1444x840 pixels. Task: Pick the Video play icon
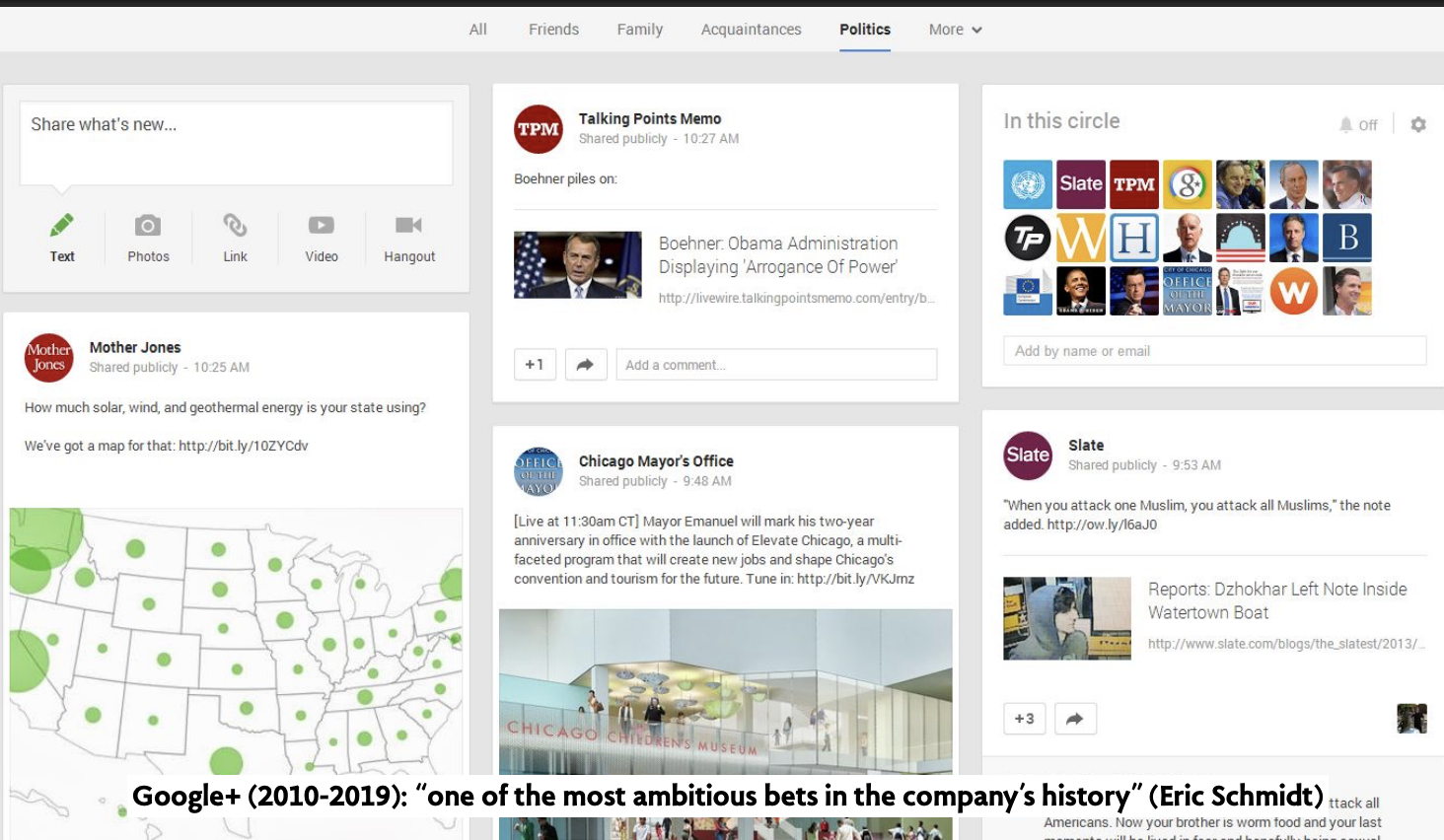(x=322, y=226)
